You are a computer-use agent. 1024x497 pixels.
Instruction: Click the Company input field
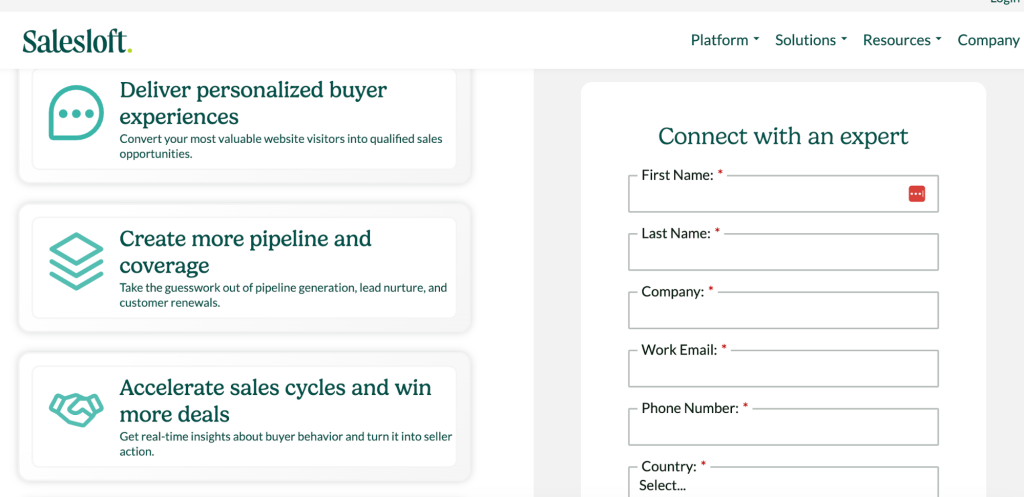(x=783, y=310)
